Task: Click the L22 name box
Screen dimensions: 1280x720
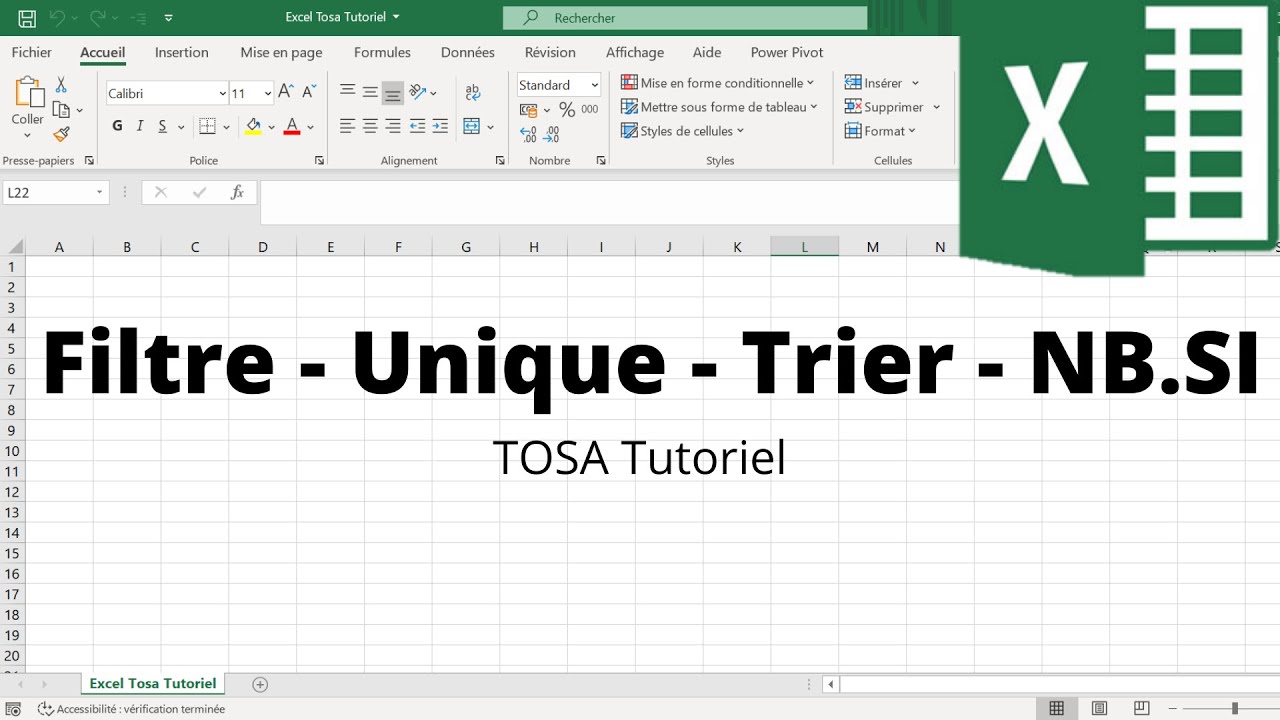Action: (x=55, y=192)
